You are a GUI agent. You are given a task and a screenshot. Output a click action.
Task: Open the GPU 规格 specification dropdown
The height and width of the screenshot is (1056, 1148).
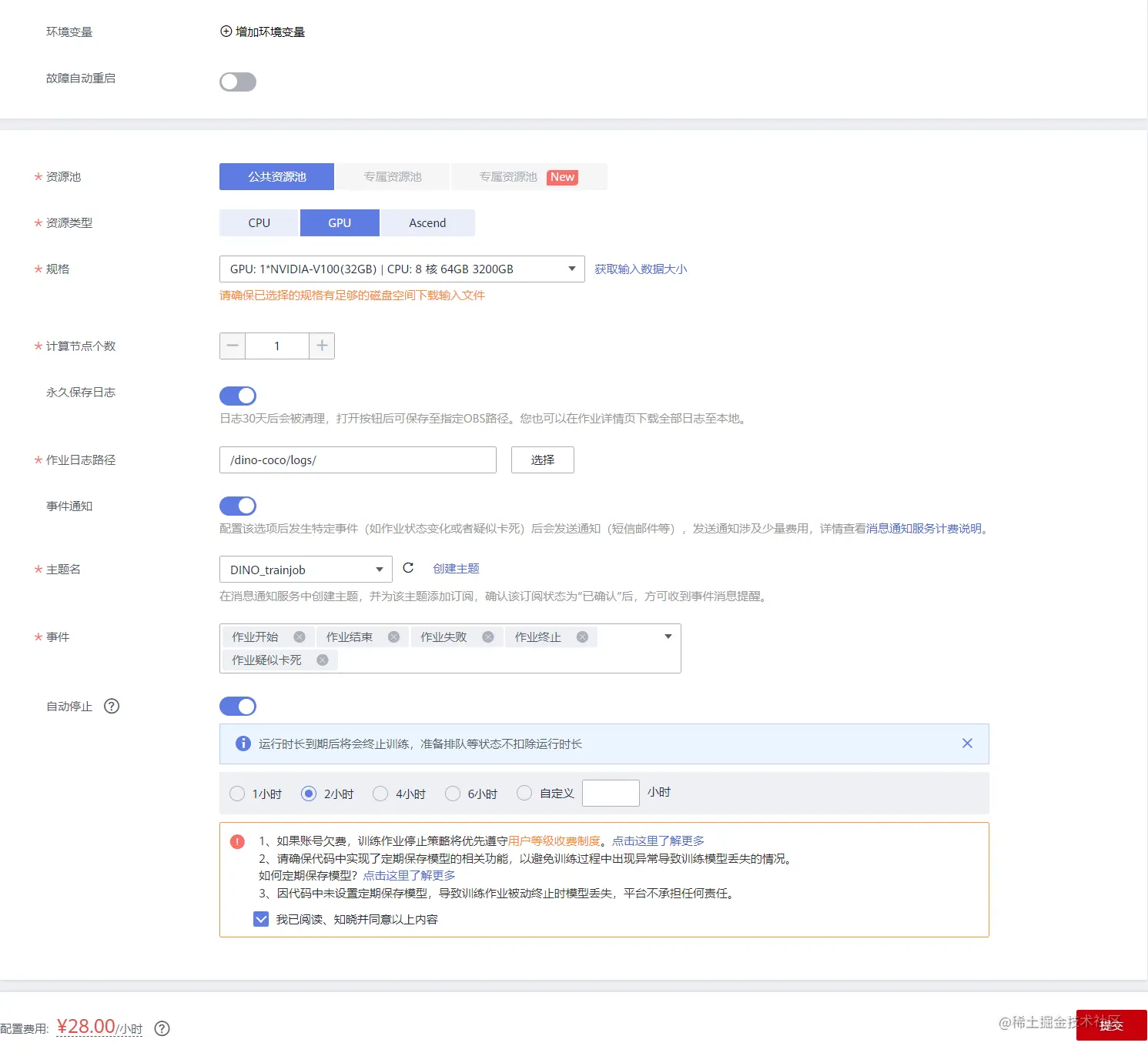pos(402,269)
